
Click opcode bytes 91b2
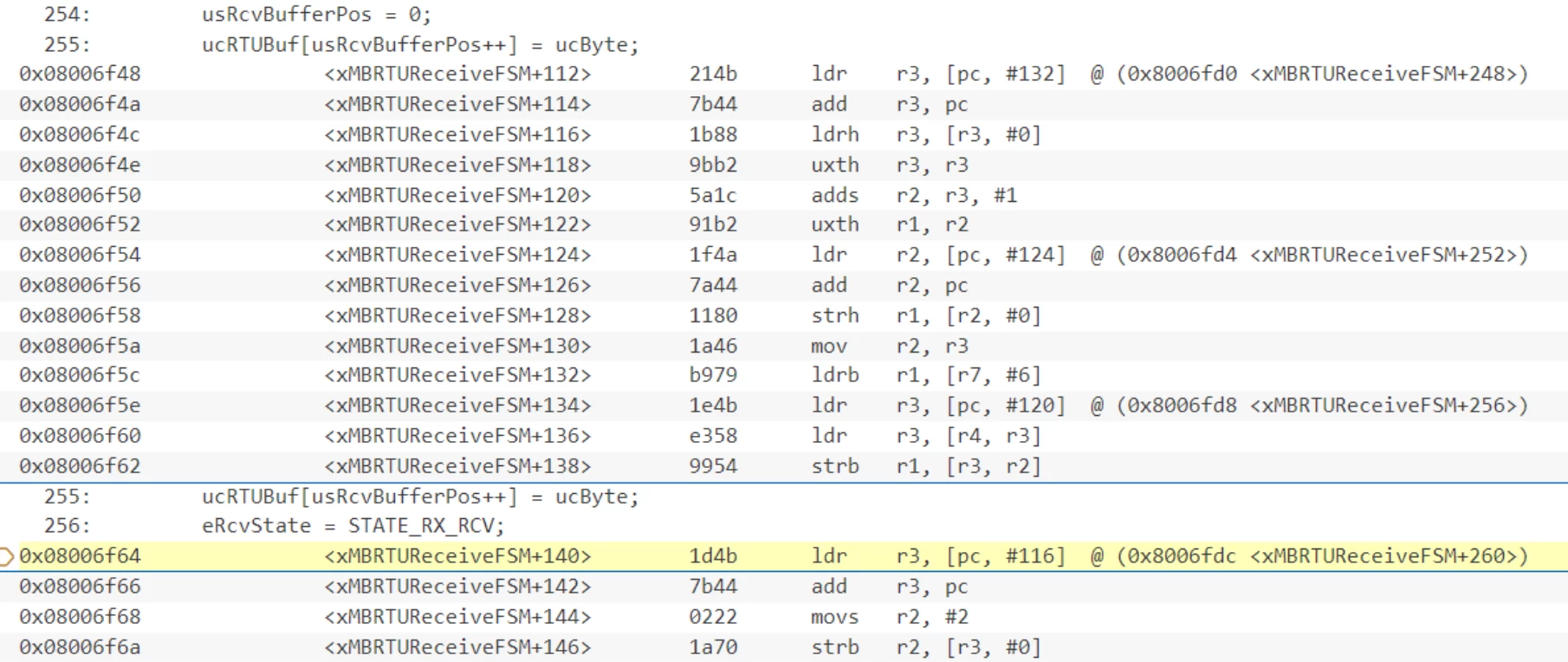coord(713,225)
